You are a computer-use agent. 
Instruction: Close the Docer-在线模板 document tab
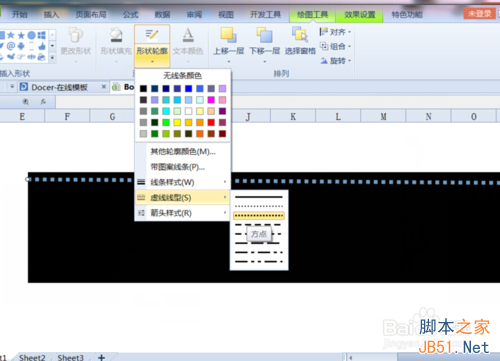coord(104,87)
